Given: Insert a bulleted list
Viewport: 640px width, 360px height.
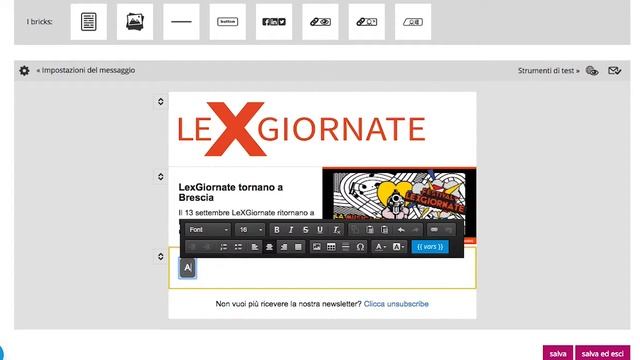Looking at the screenshot, I should pyautogui.click(x=238, y=247).
